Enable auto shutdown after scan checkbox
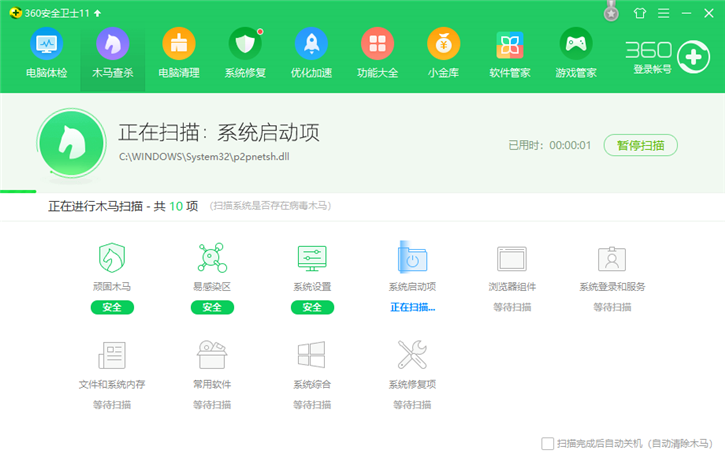The image size is (725, 457). 547,443
